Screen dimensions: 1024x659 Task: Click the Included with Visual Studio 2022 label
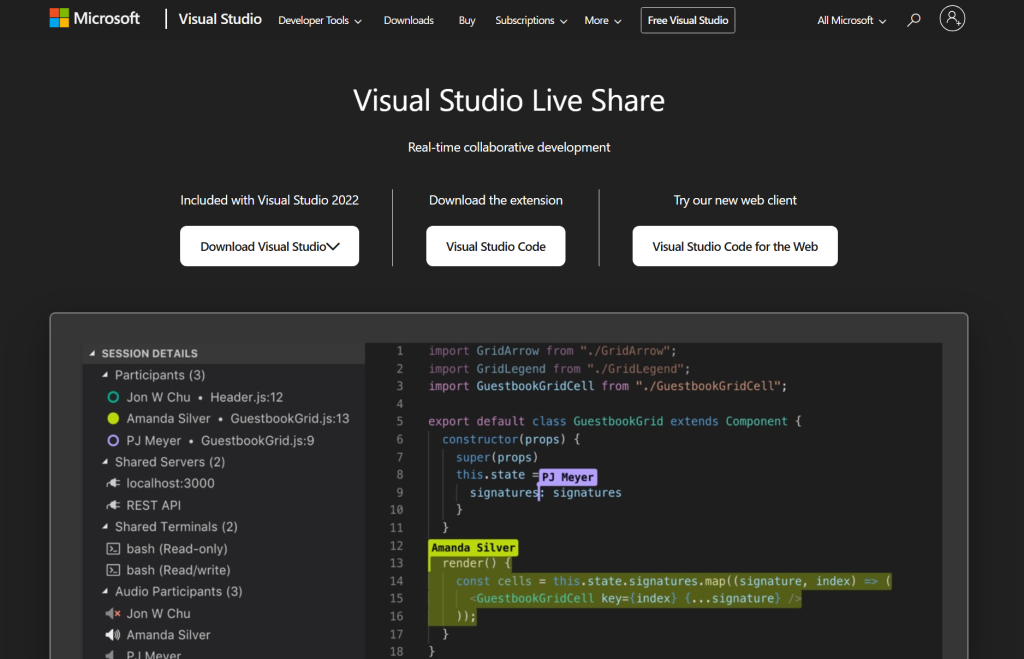click(x=270, y=201)
